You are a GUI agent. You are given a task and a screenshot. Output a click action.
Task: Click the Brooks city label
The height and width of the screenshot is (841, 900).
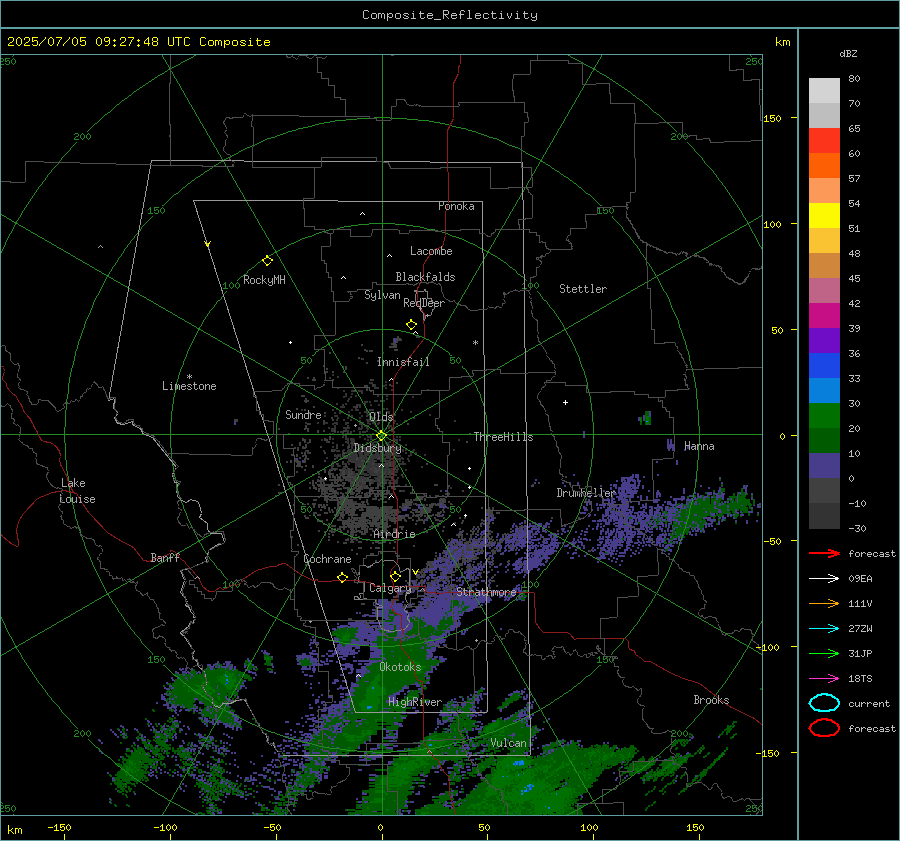[x=711, y=700]
